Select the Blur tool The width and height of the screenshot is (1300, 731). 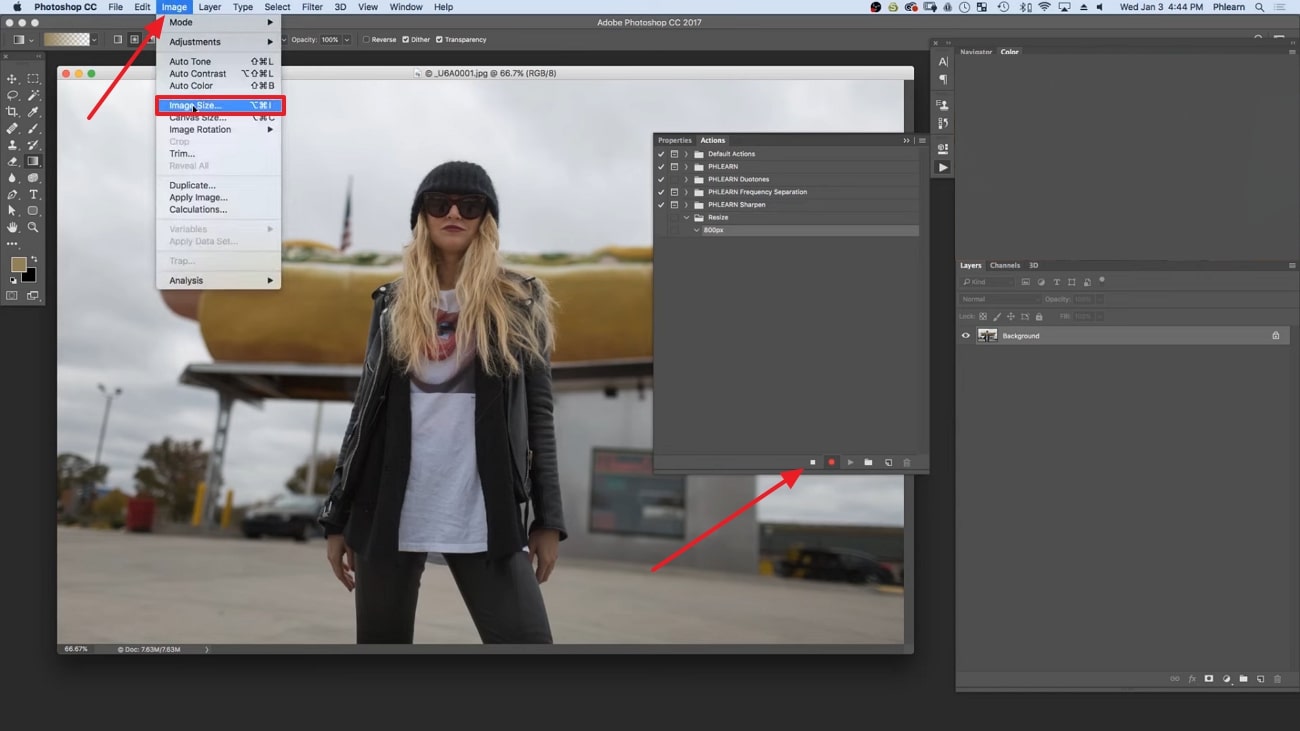[12, 178]
